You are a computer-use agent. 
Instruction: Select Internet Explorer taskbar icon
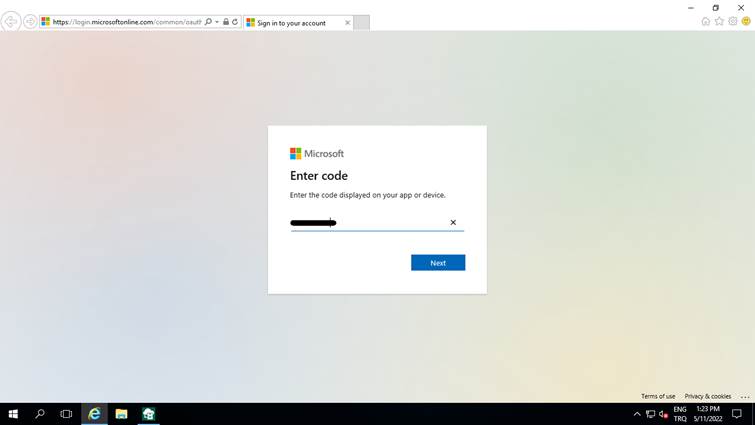[x=94, y=414]
